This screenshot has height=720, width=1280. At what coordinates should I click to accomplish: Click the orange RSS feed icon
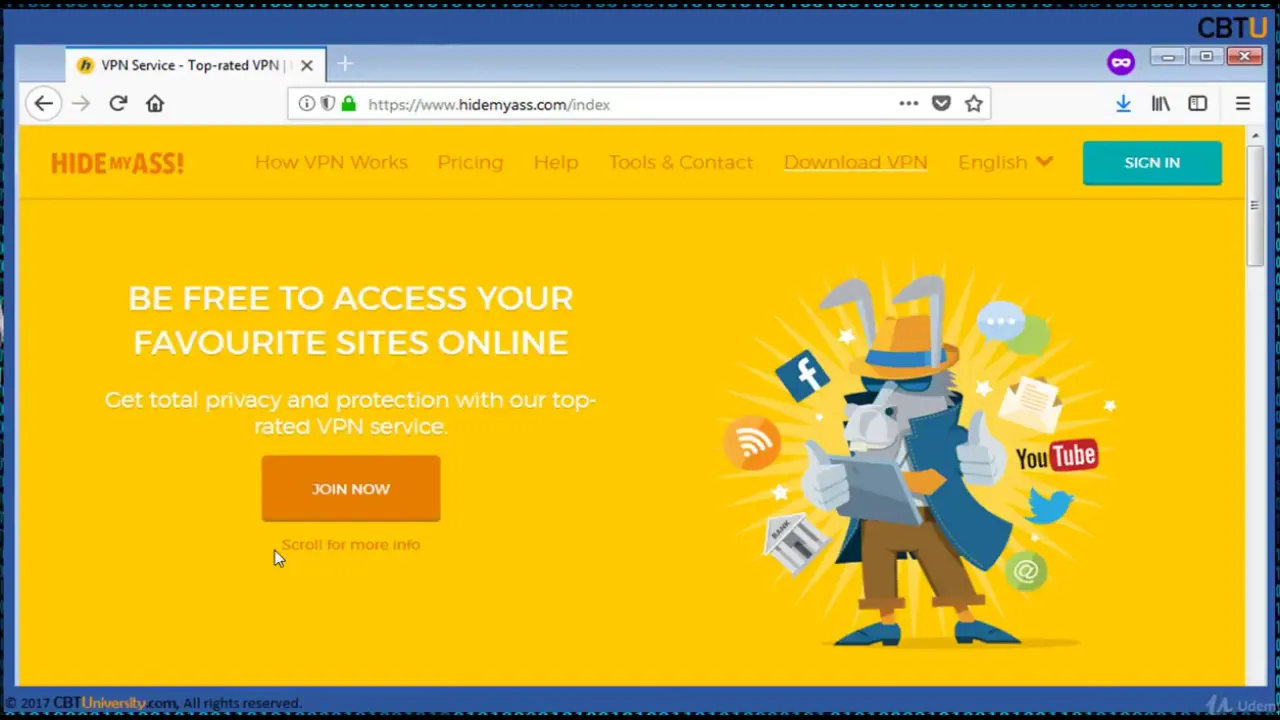pos(752,442)
